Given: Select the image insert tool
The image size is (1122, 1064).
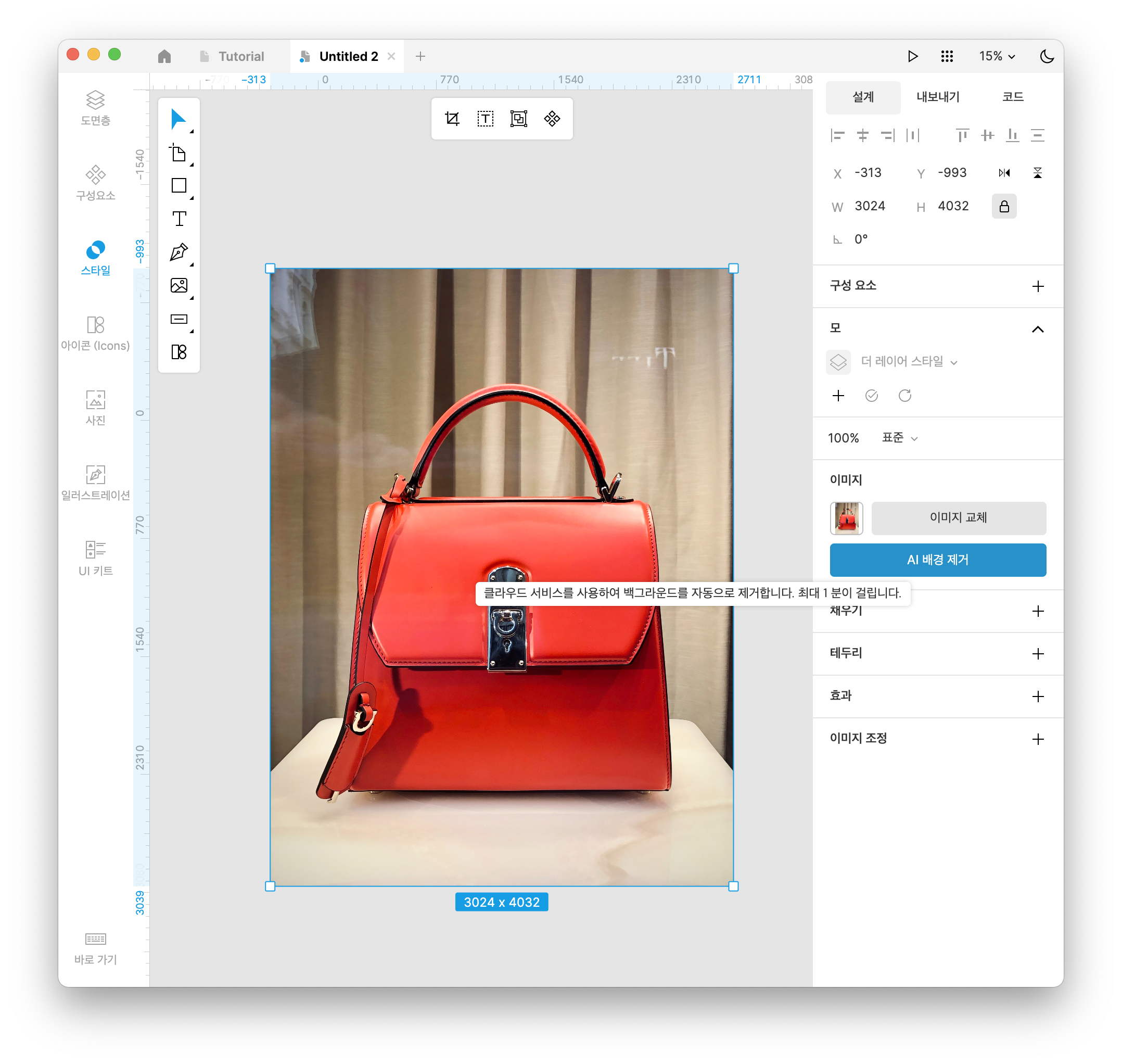Looking at the screenshot, I should click(x=178, y=285).
